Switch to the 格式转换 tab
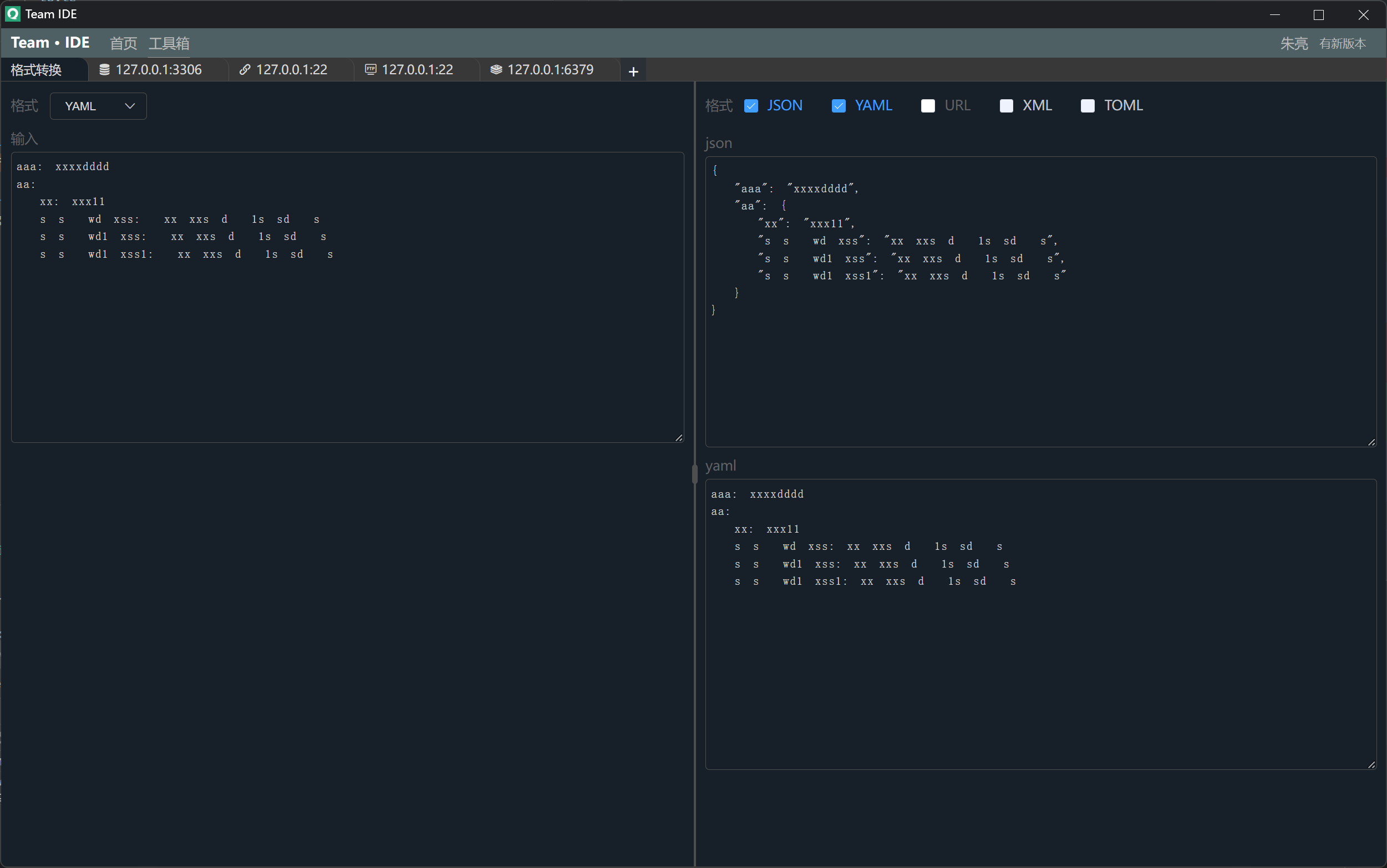The width and height of the screenshot is (1387, 868). pos(36,69)
